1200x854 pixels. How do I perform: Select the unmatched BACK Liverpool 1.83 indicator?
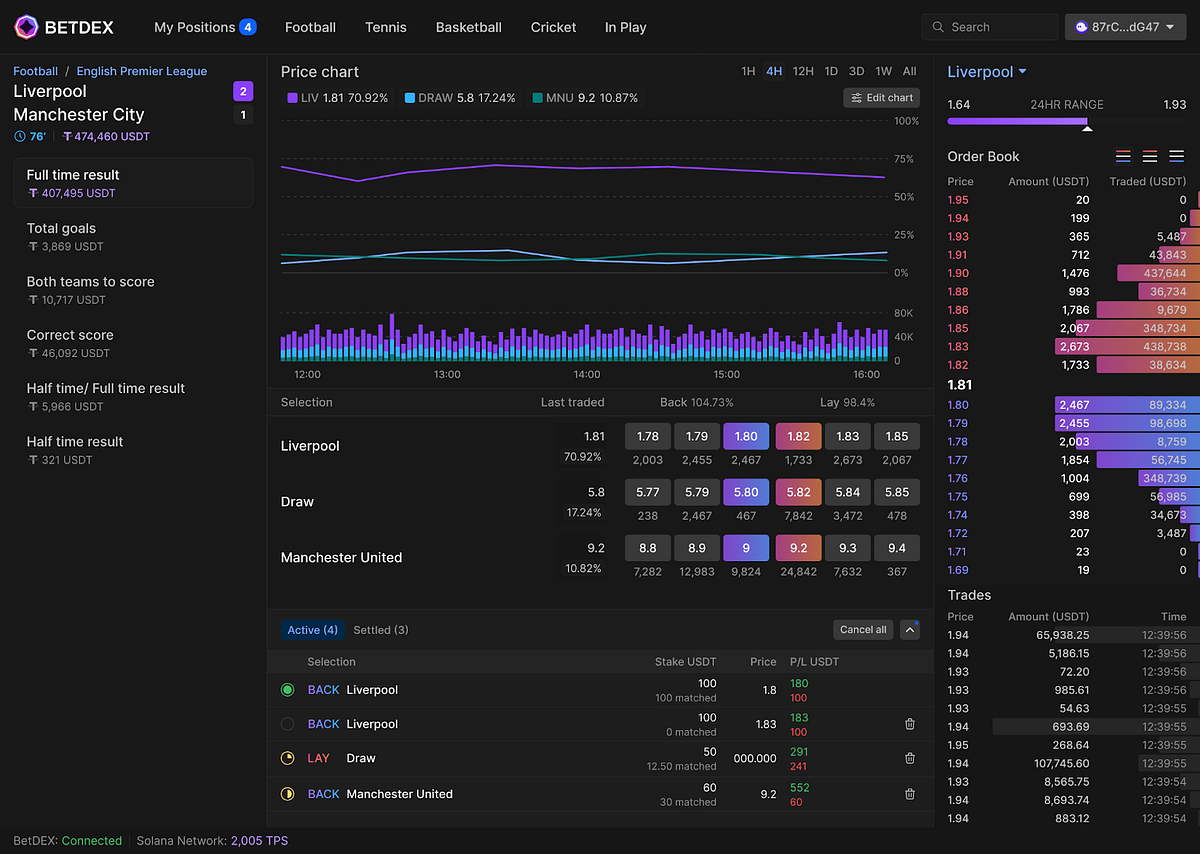(288, 724)
